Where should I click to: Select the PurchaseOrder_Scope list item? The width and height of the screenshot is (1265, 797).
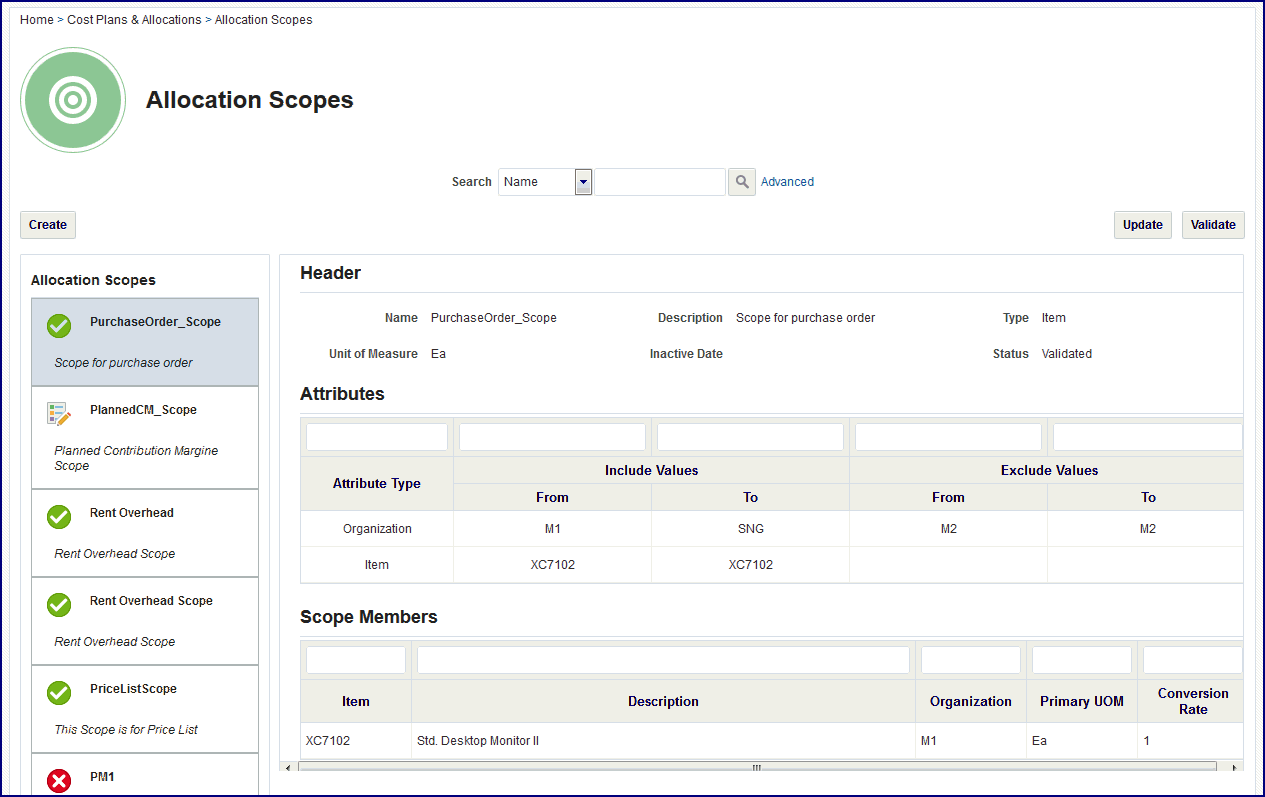point(145,342)
